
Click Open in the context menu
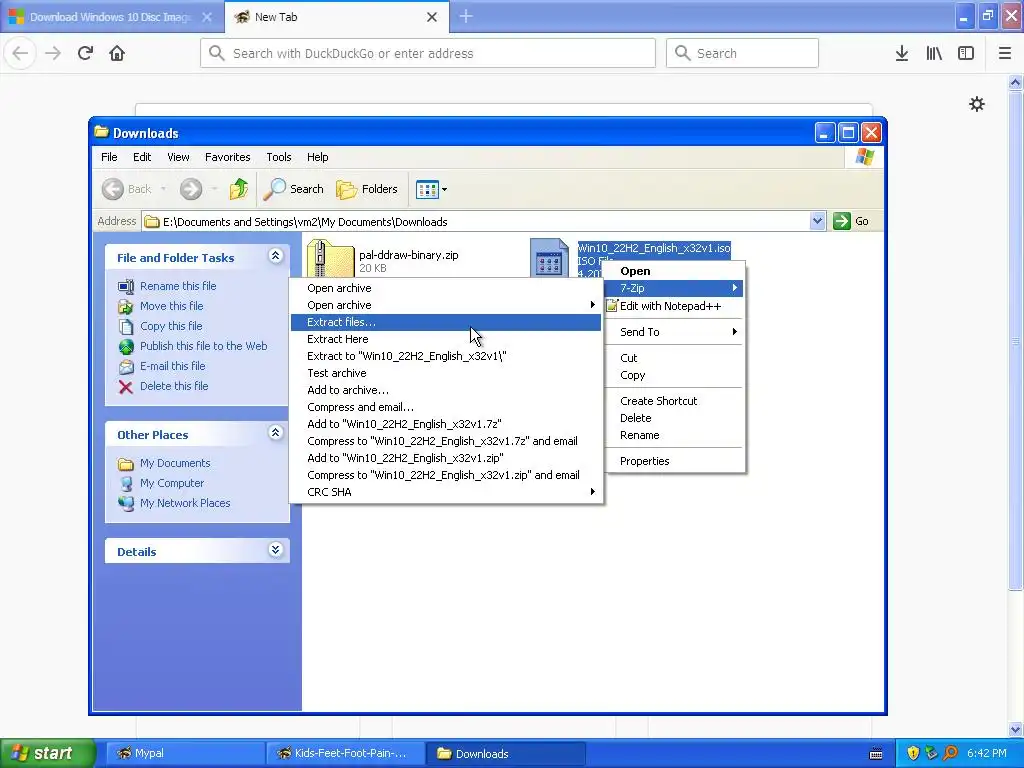coord(675,271)
